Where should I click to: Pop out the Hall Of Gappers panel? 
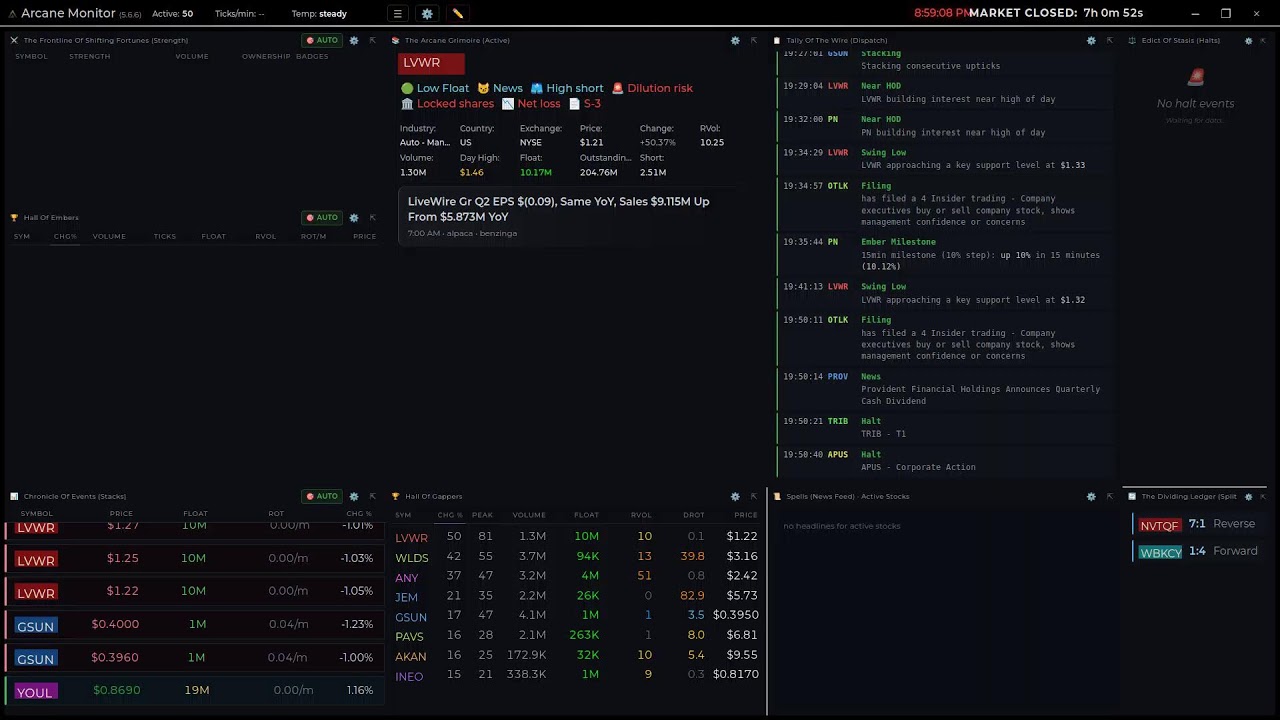[753, 496]
